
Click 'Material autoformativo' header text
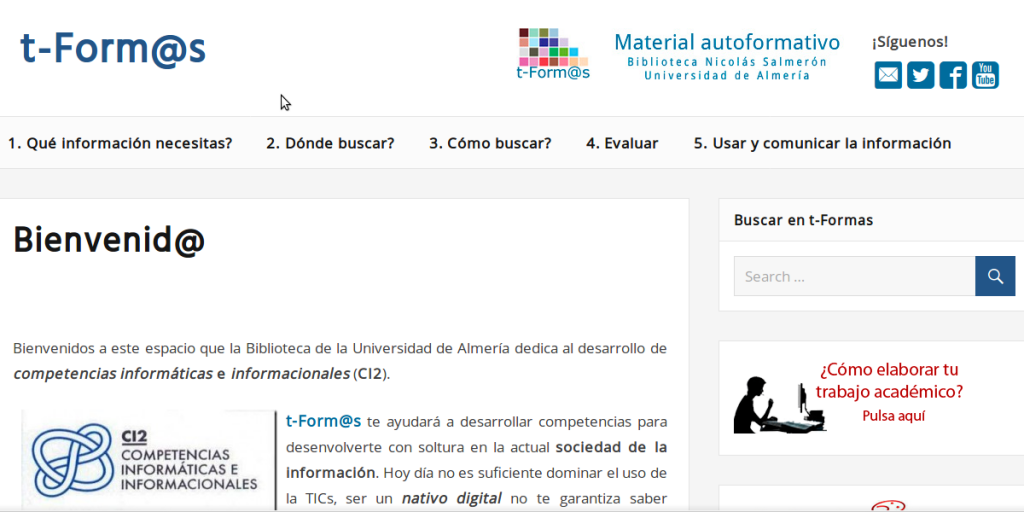tap(727, 42)
